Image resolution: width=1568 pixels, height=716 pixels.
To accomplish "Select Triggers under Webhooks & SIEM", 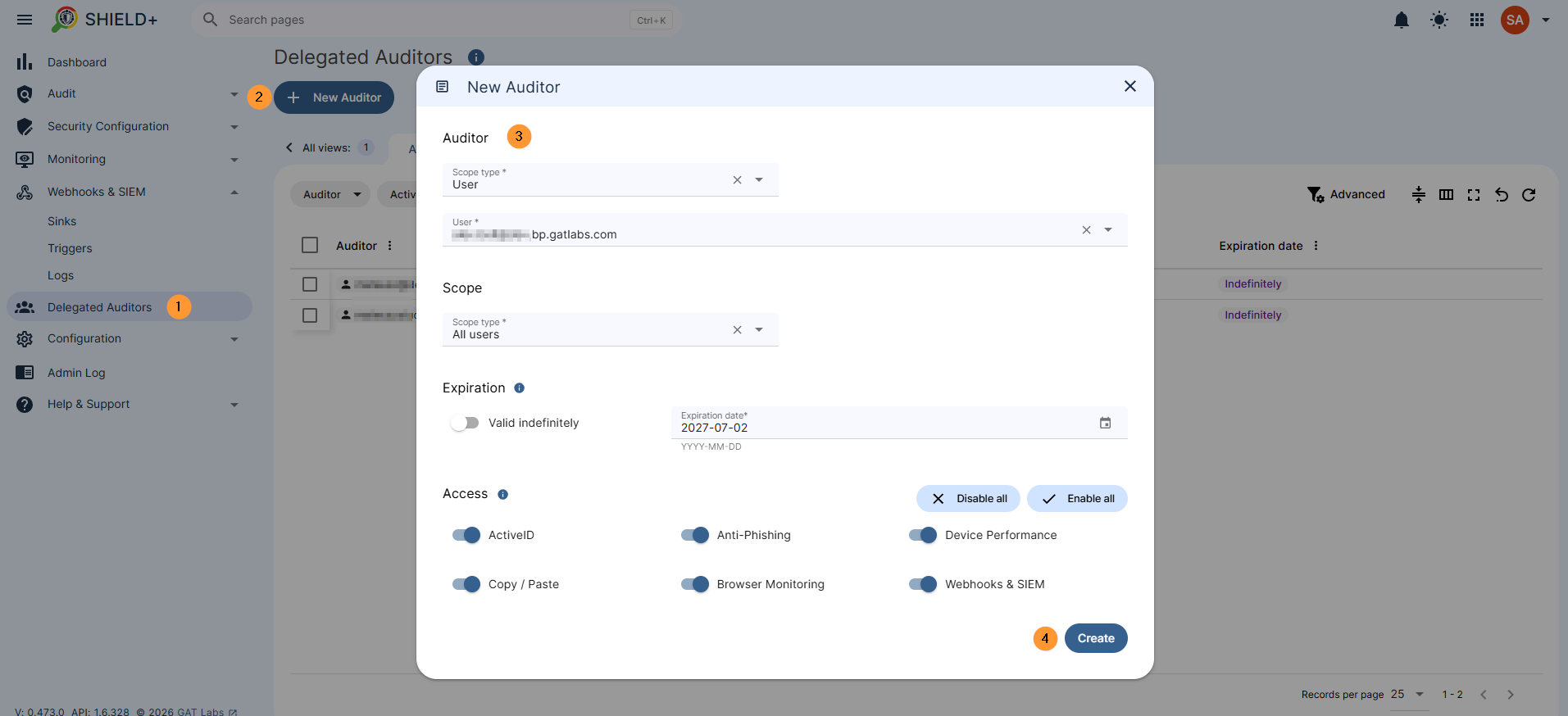I will (70, 248).
